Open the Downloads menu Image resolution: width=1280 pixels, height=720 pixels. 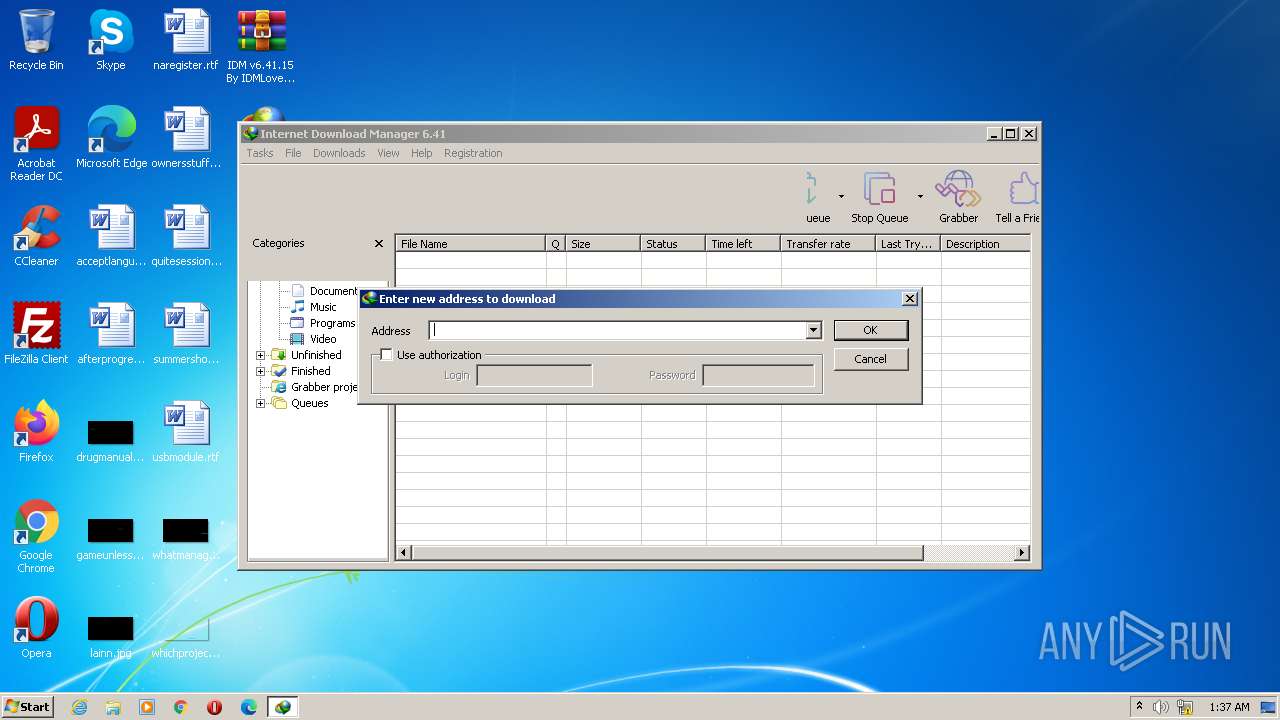pos(339,153)
